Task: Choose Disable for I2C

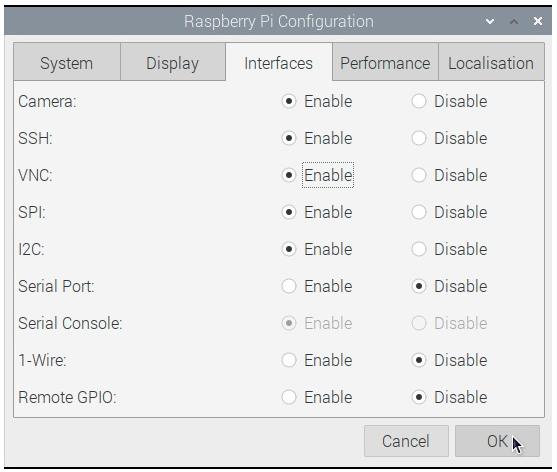Action: click(419, 249)
